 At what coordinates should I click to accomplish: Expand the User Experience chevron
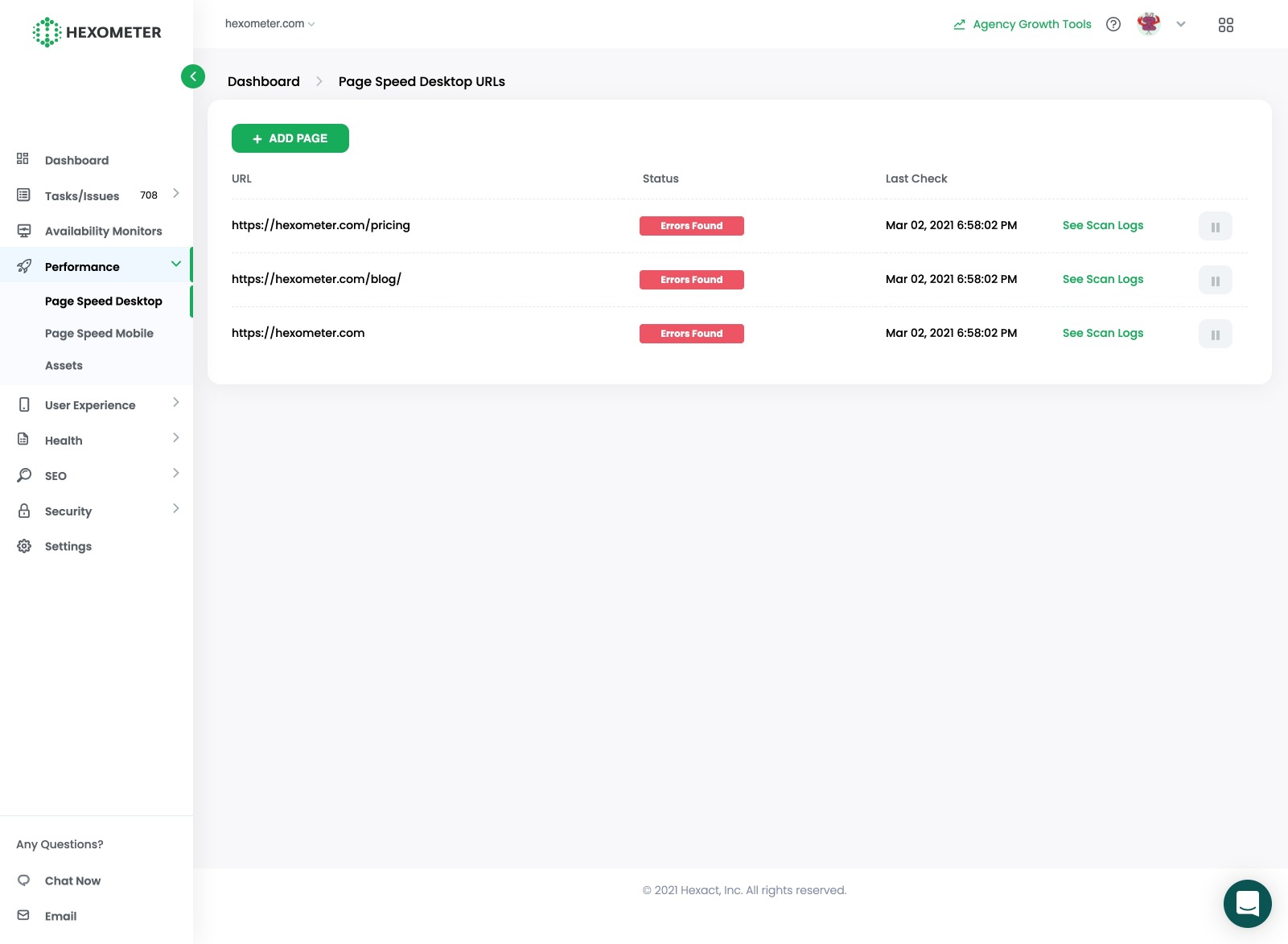[x=176, y=403]
